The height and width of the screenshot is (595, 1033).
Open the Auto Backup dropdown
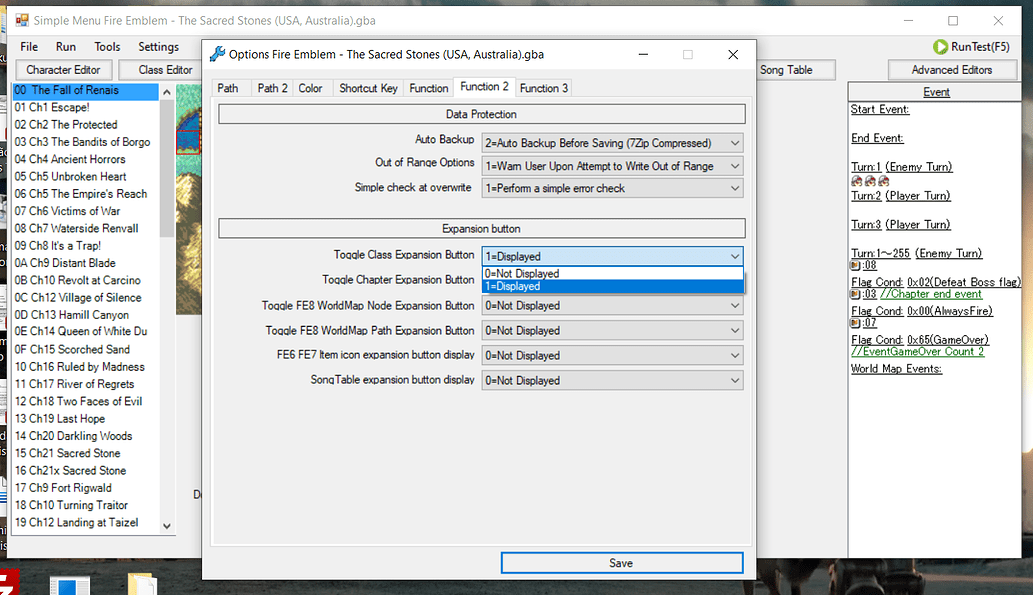pyautogui.click(x=733, y=142)
